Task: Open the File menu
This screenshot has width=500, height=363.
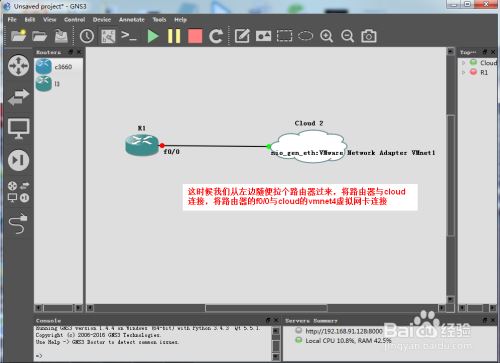Action: click(12, 20)
